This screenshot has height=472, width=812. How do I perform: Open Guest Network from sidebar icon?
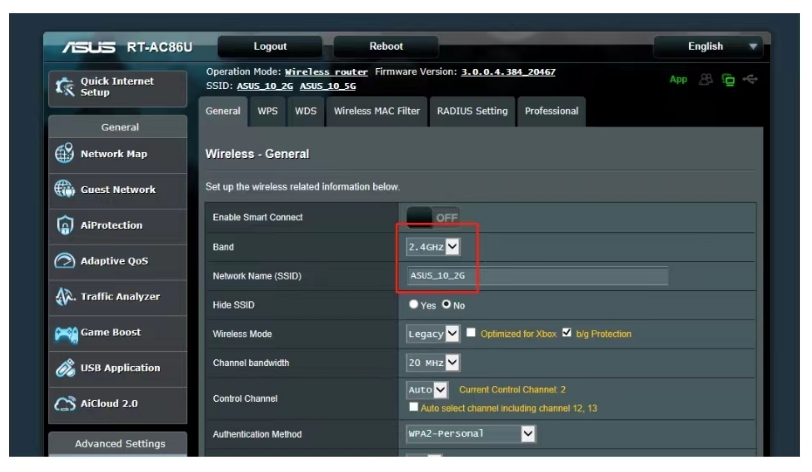pos(62,190)
